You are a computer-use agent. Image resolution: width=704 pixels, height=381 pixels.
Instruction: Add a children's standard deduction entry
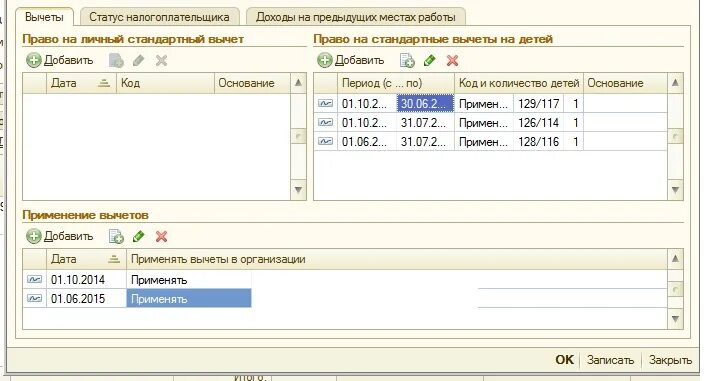351,61
